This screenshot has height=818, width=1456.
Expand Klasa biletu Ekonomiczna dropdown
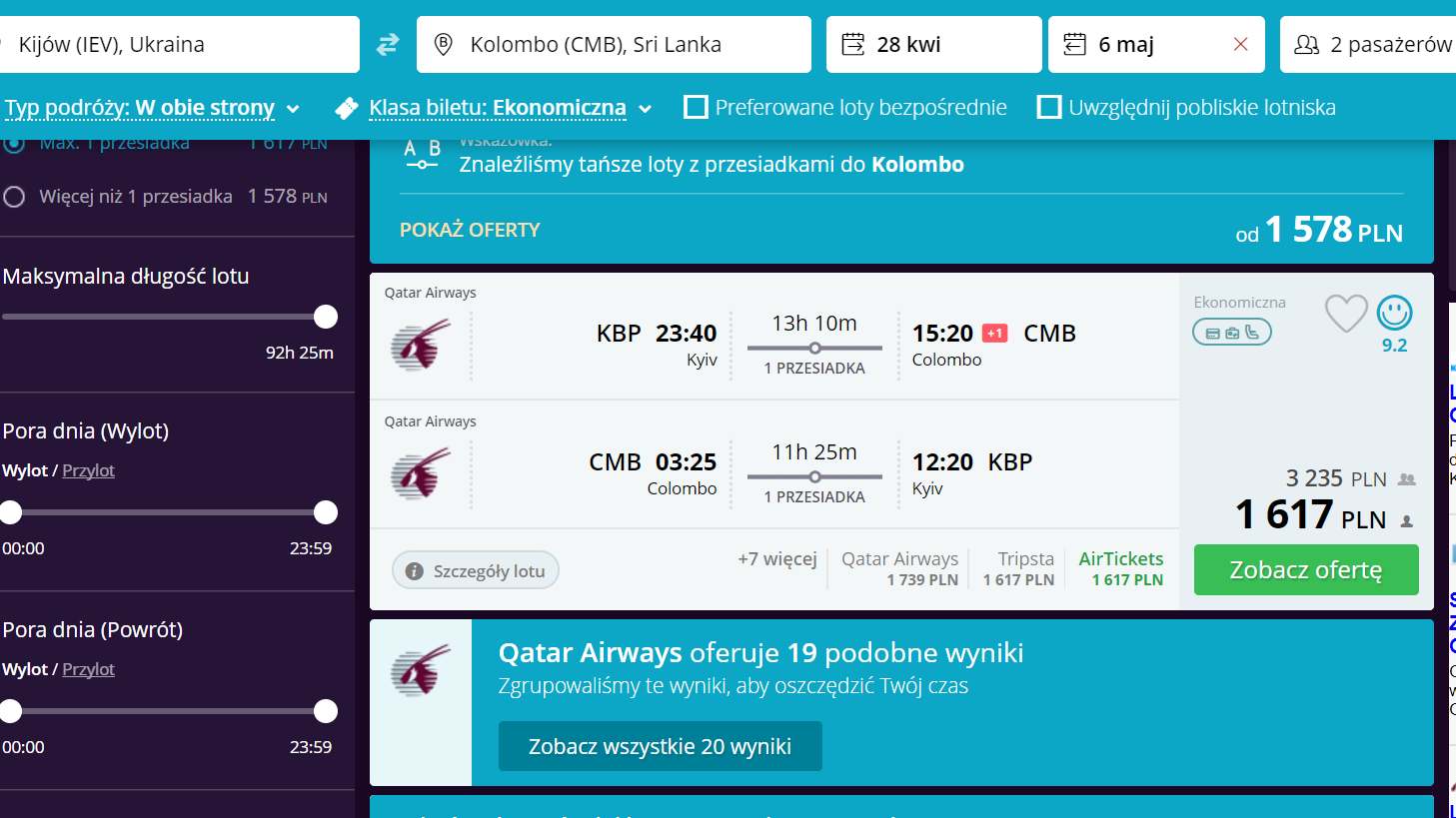click(510, 108)
